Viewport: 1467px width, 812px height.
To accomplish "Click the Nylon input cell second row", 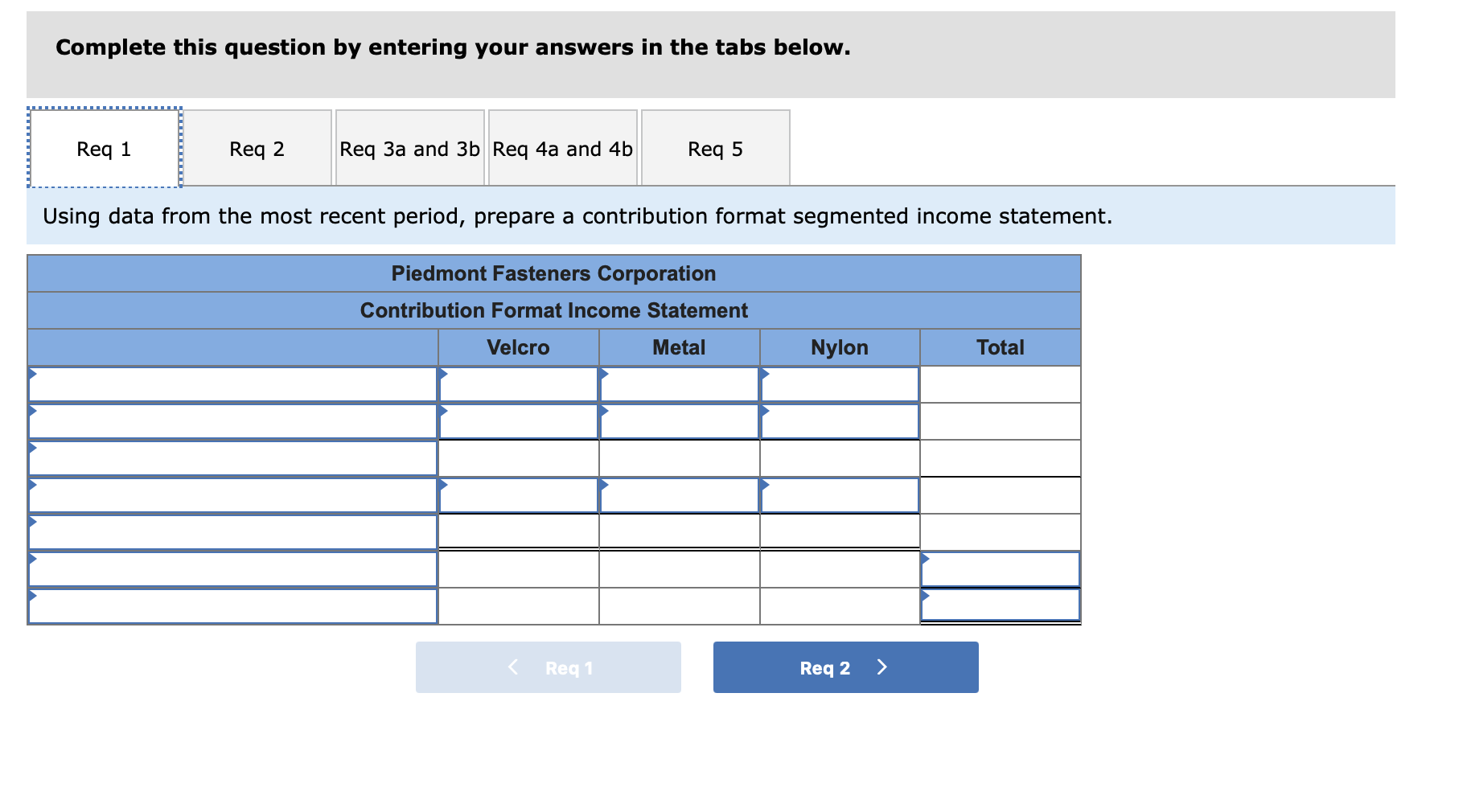I will [840, 420].
